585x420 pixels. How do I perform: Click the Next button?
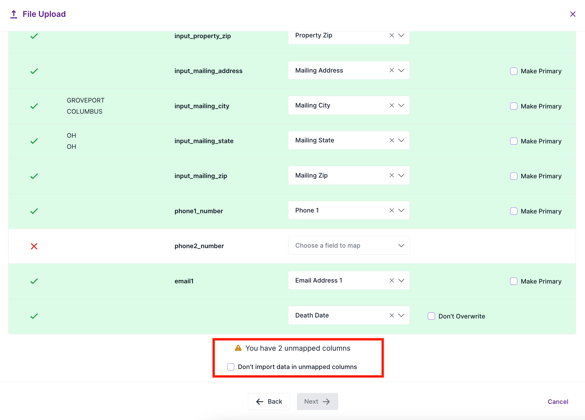coord(317,401)
